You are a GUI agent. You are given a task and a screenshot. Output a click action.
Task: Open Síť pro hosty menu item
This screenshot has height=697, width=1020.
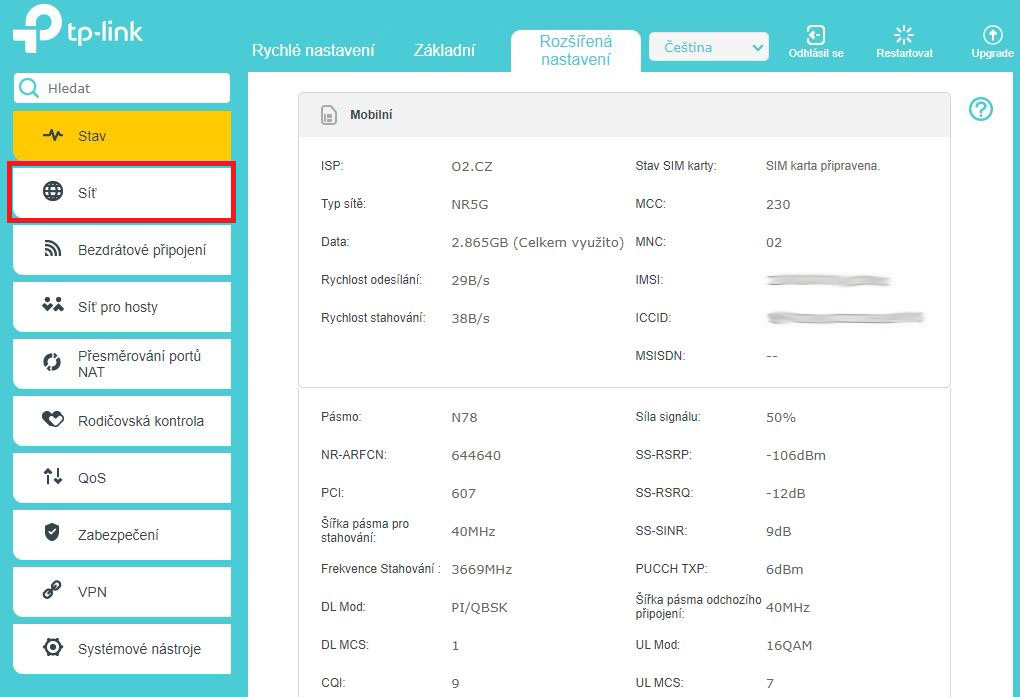click(122, 307)
